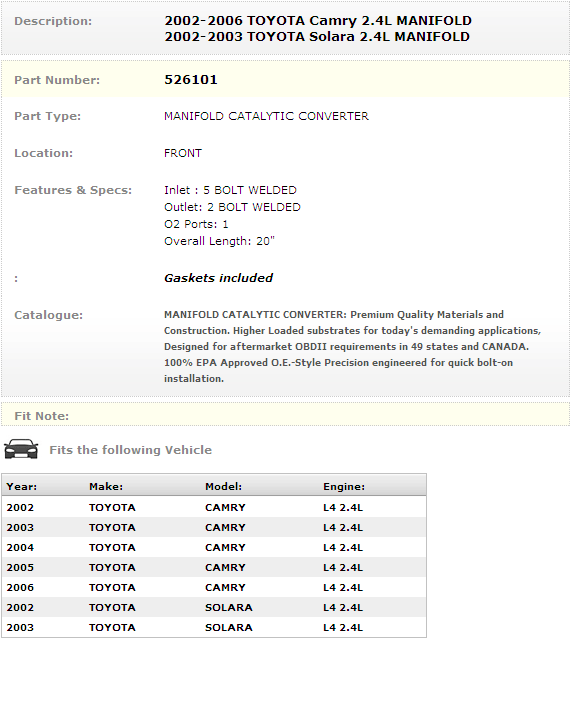Viewport: 570px width, 707px height.
Task: Click the Fit Note section label
Action: (x=41, y=416)
